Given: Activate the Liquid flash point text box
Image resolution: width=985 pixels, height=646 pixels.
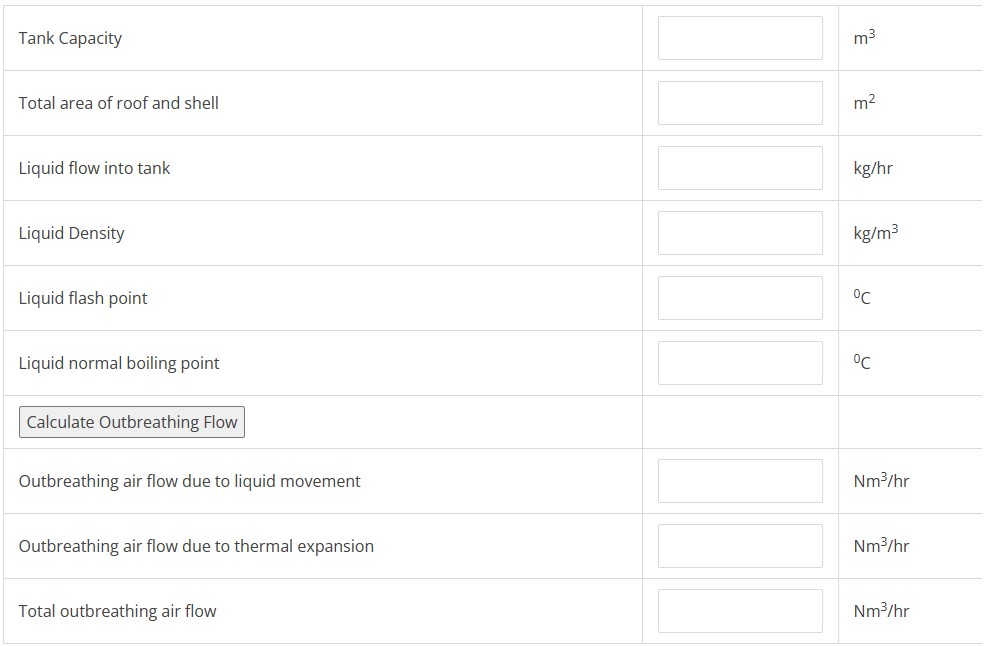Looking at the screenshot, I should (740, 298).
